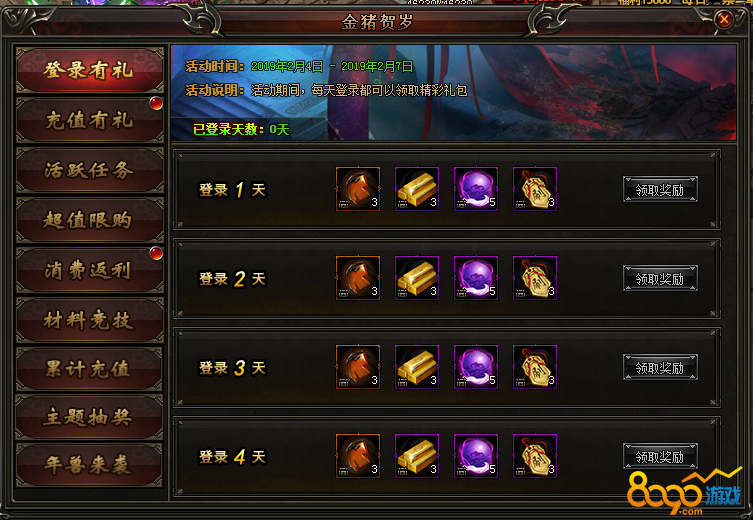Screen dimensions: 753x520
Task: Click the purple orb reward in 登录 2 天 row
Action: (476, 278)
